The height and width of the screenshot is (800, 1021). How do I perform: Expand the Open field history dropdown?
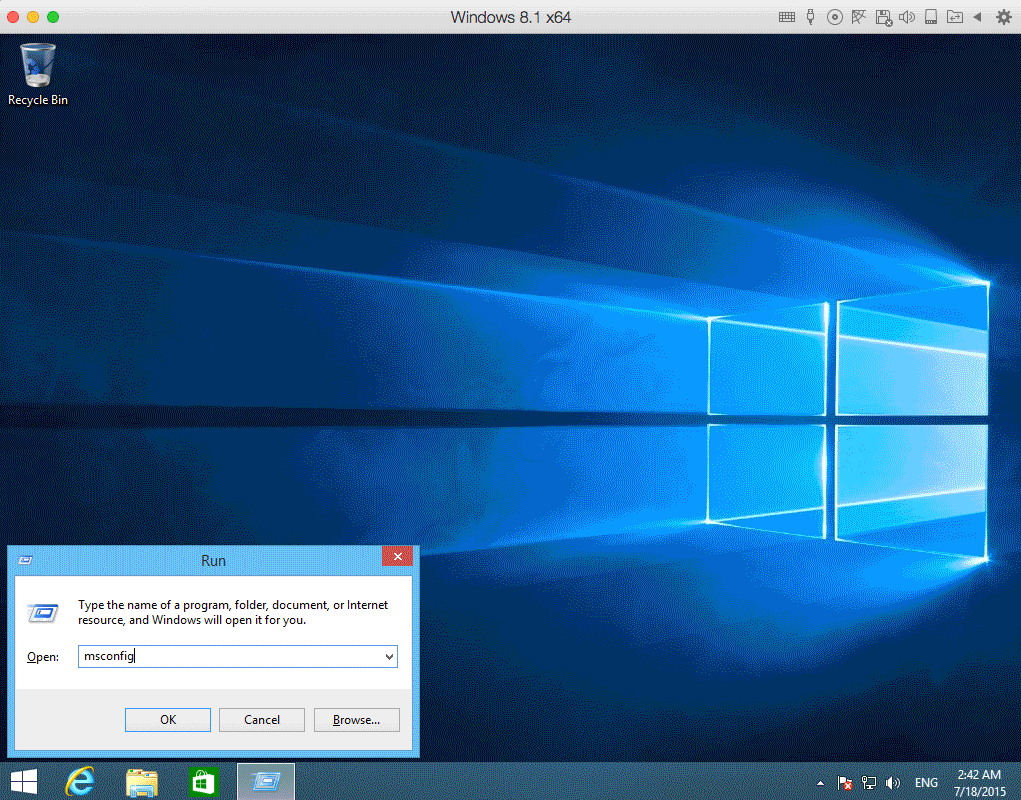tap(389, 657)
